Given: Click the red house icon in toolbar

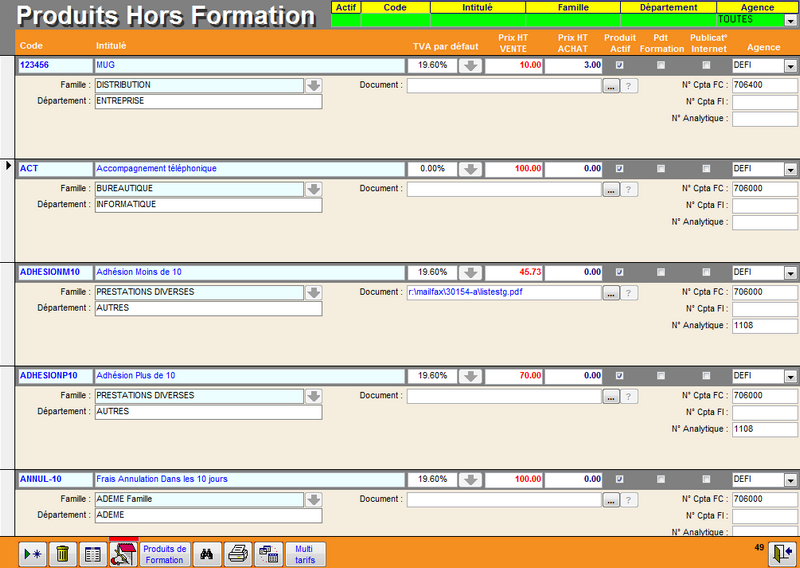Looking at the screenshot, I should click(123, 554).
